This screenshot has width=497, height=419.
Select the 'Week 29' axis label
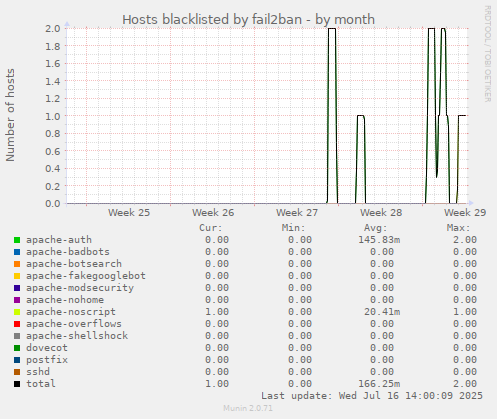(x=465, y=213)
